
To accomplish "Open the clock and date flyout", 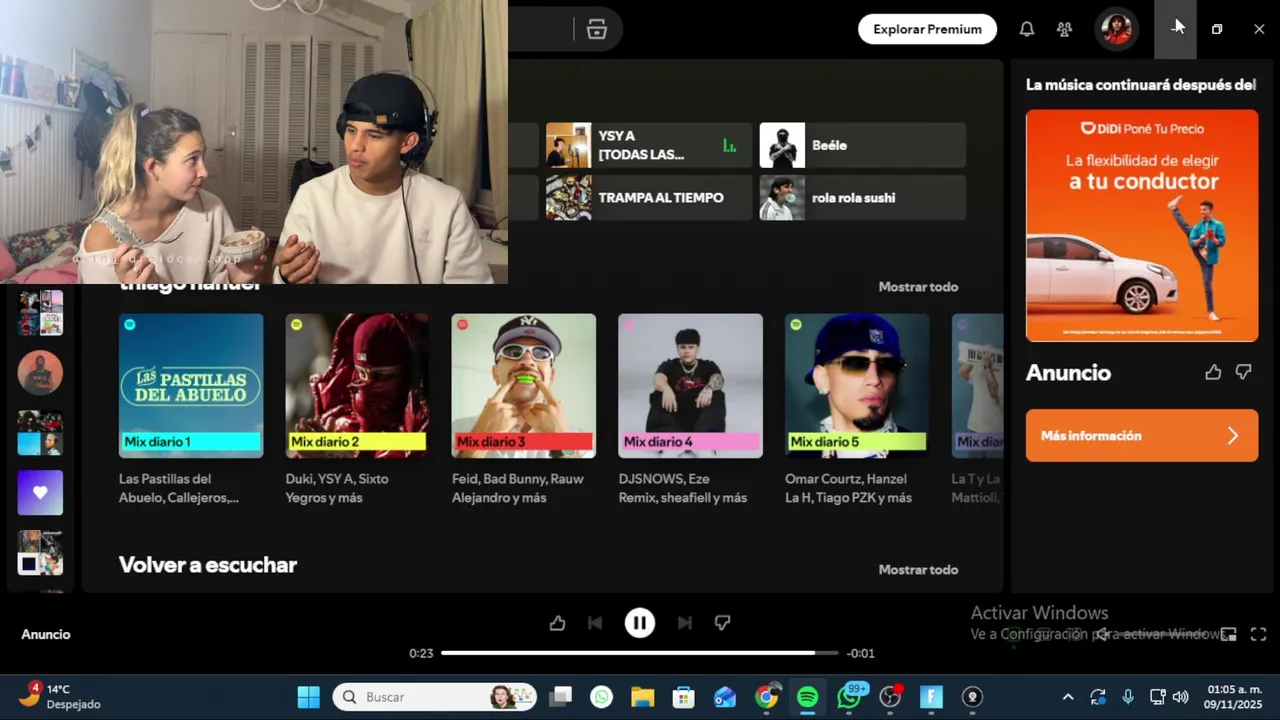I will 1235,697.
